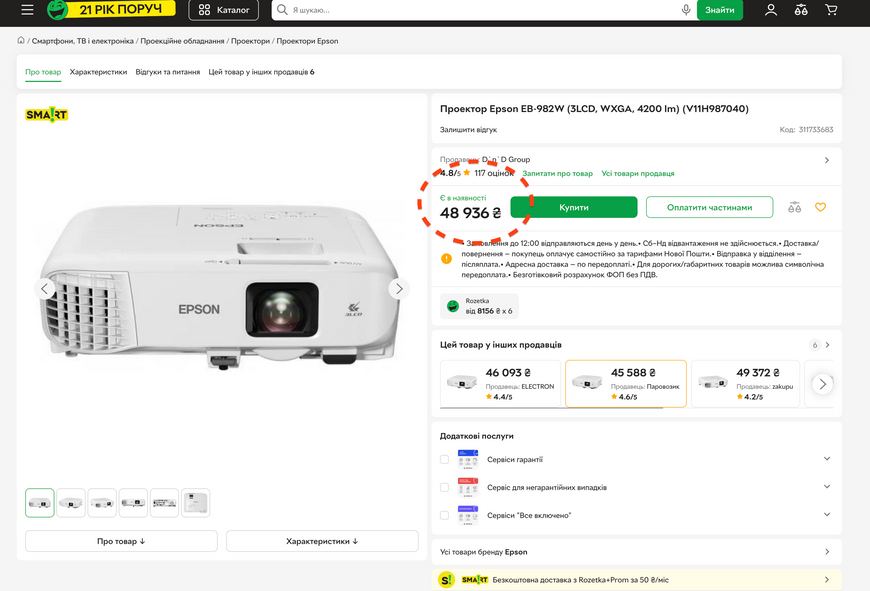Viewport: 870px width, 591px height.
Task: Click the yellow S! Smart icon
Action: (446, 580)
